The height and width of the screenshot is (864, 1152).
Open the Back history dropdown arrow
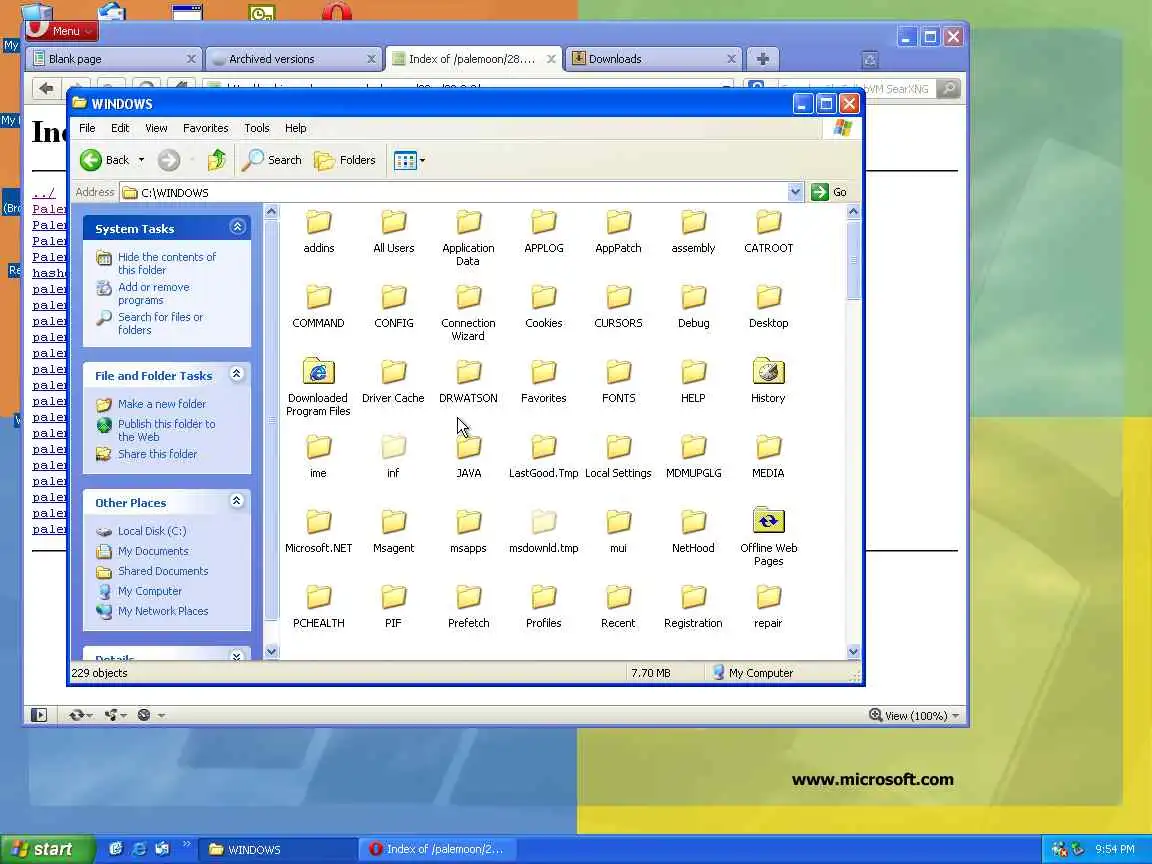[x=141, y=159]
